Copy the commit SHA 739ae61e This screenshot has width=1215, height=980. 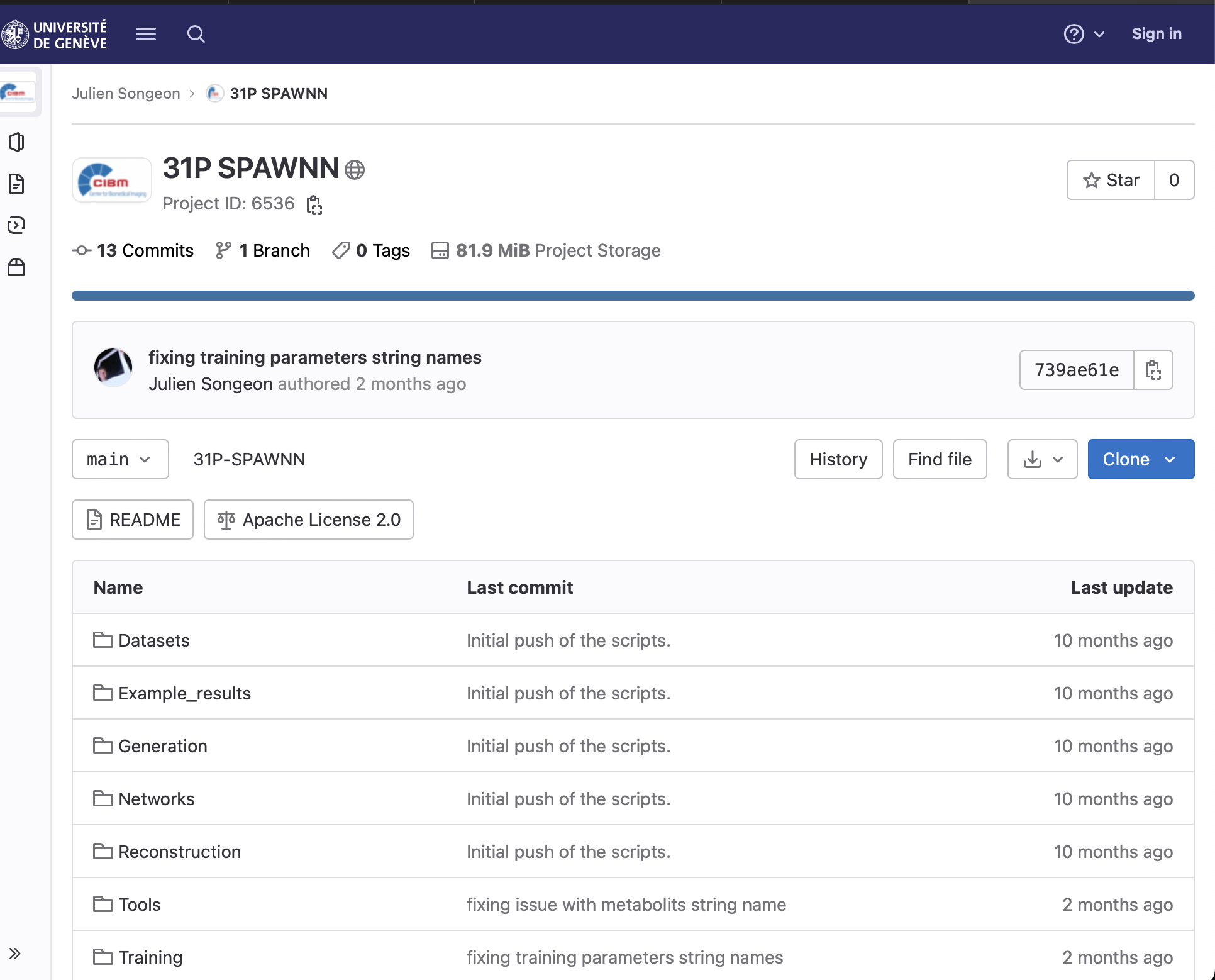point(1152,370)
